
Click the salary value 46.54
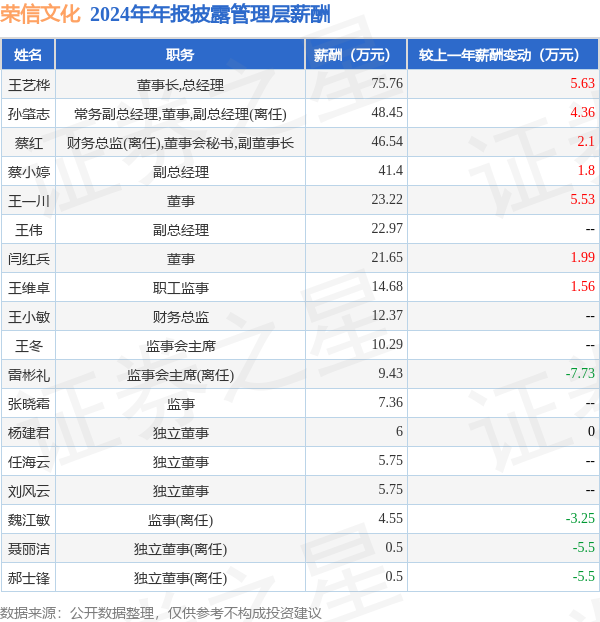387,141
